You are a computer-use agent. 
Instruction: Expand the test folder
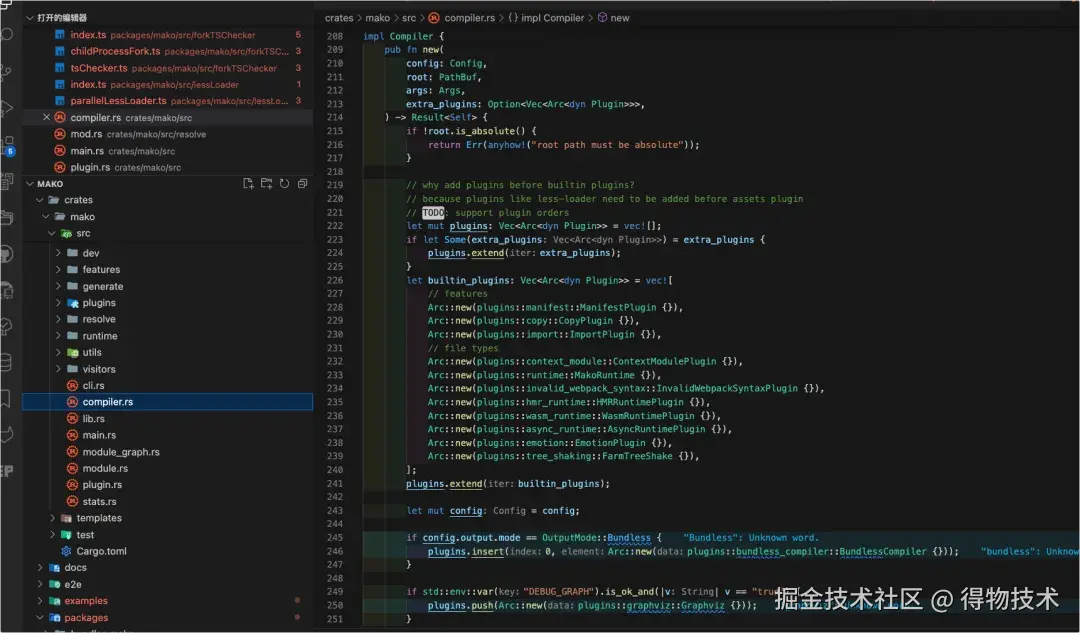point(52,535)
